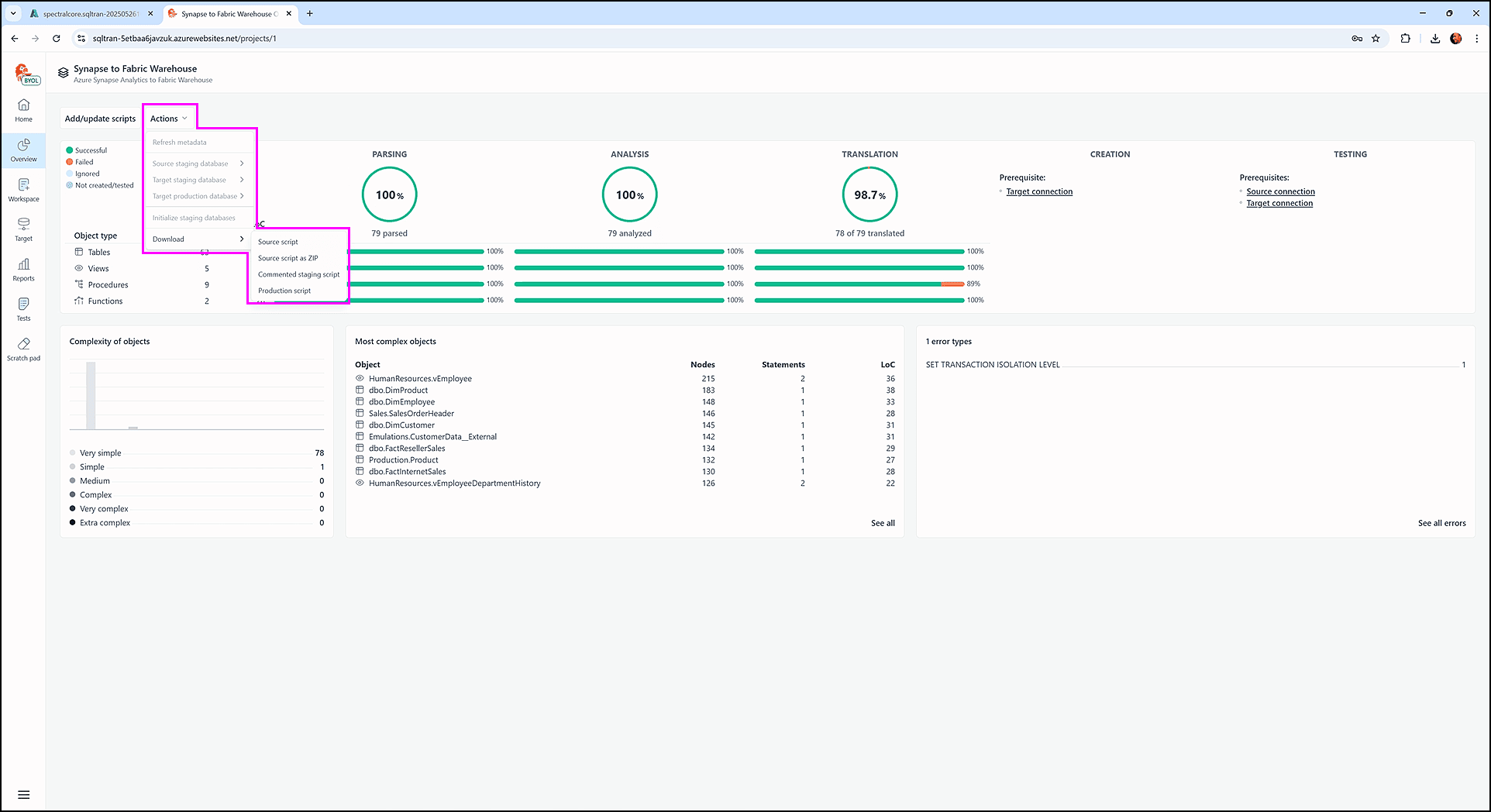Collapse the Actions dropdown
Viewport: 1491px width, 812px height.
(x=168, y=119)
